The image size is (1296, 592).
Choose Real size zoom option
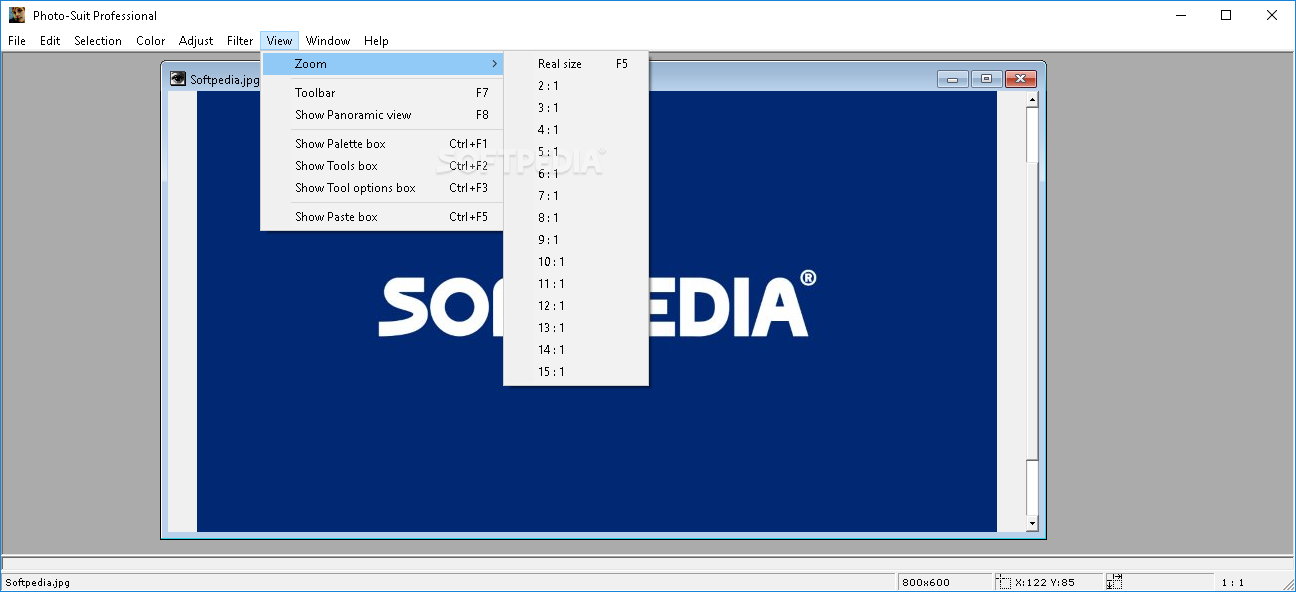click(x=576, y=64)
